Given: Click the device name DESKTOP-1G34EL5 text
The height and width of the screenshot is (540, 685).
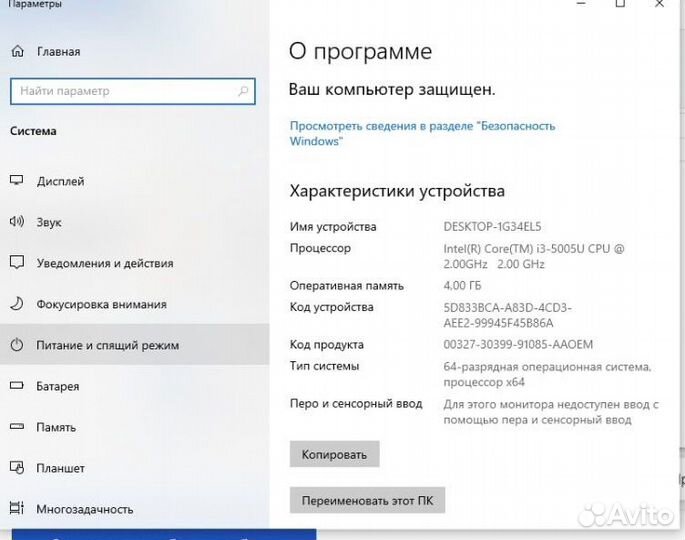Looking at the screenshot, I should click(492, 227).
